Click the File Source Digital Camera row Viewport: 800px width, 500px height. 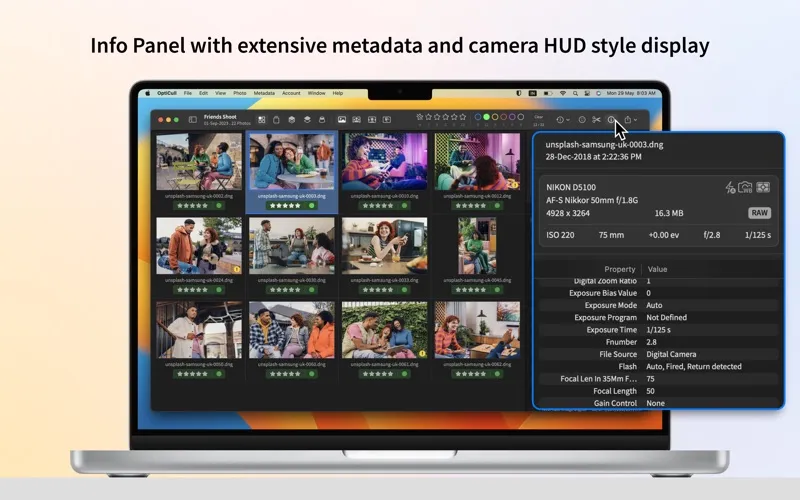tap(659, 354)
